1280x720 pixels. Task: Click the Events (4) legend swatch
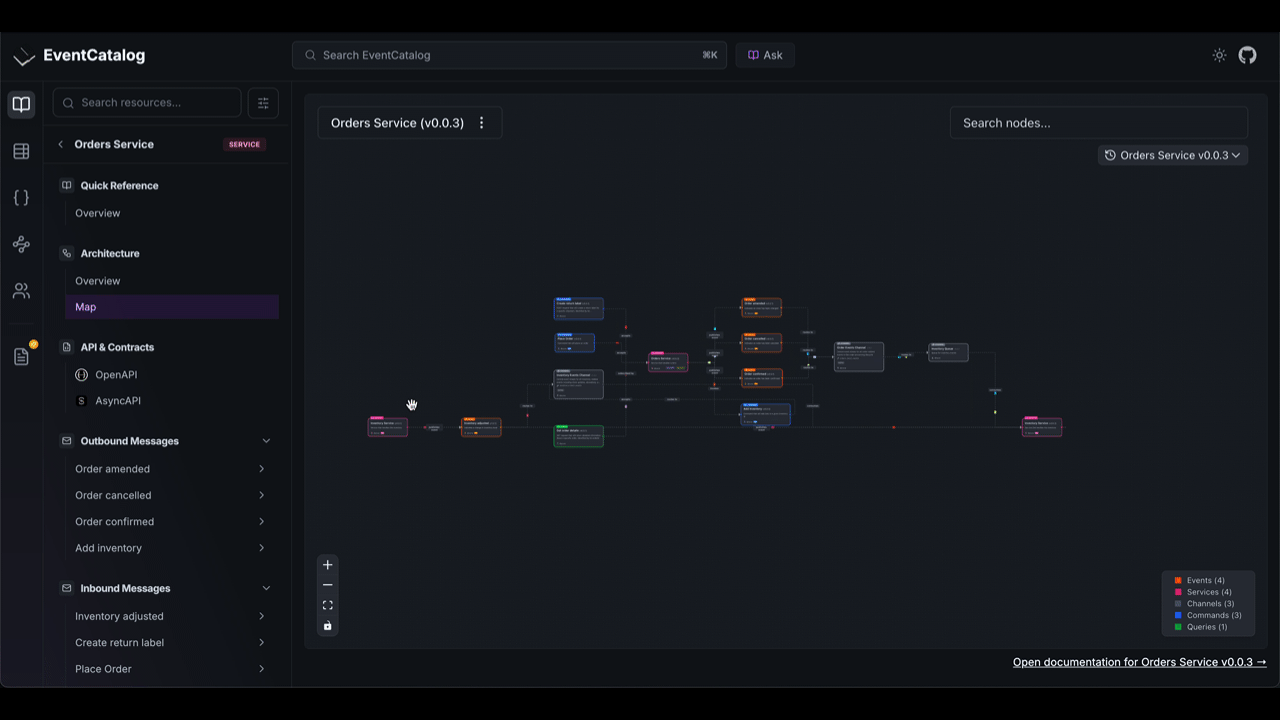(x=1178, y=581)
